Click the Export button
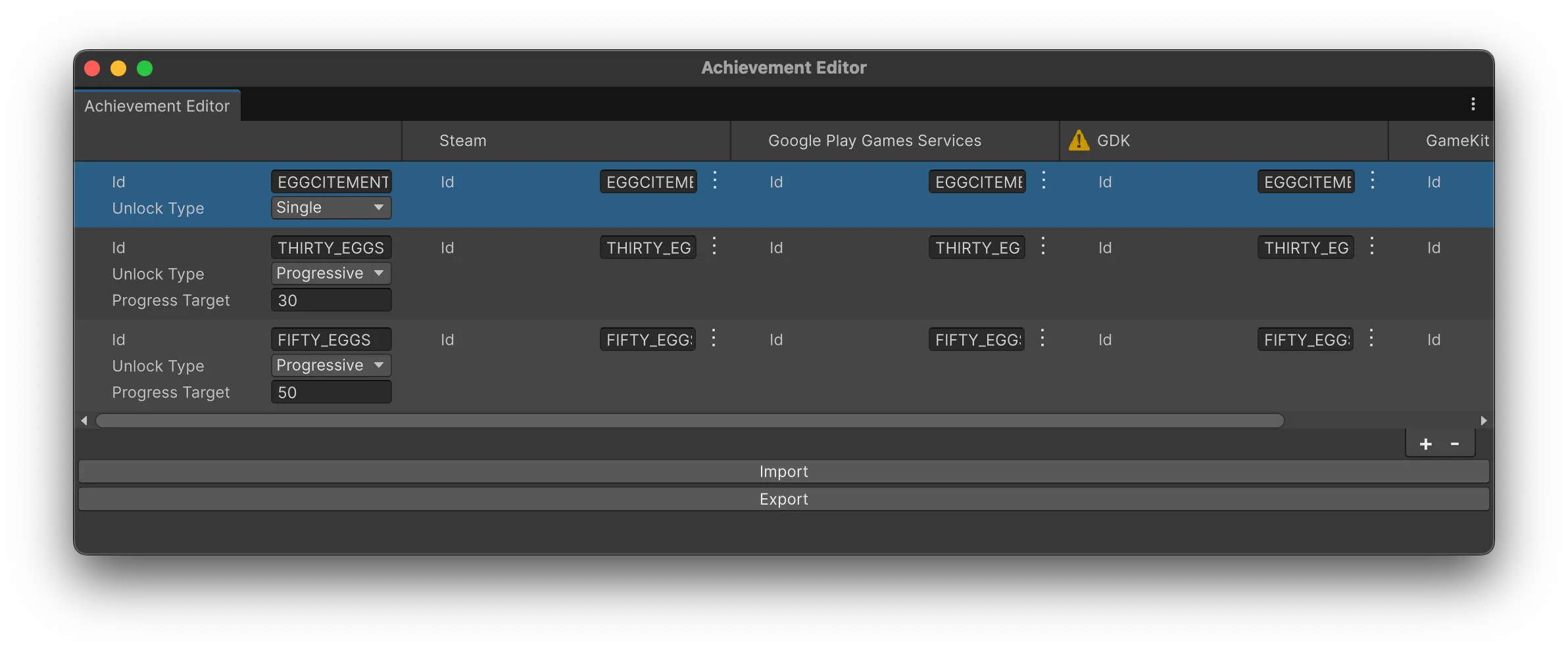This screenshot has height=652, width=1568. 783,498
